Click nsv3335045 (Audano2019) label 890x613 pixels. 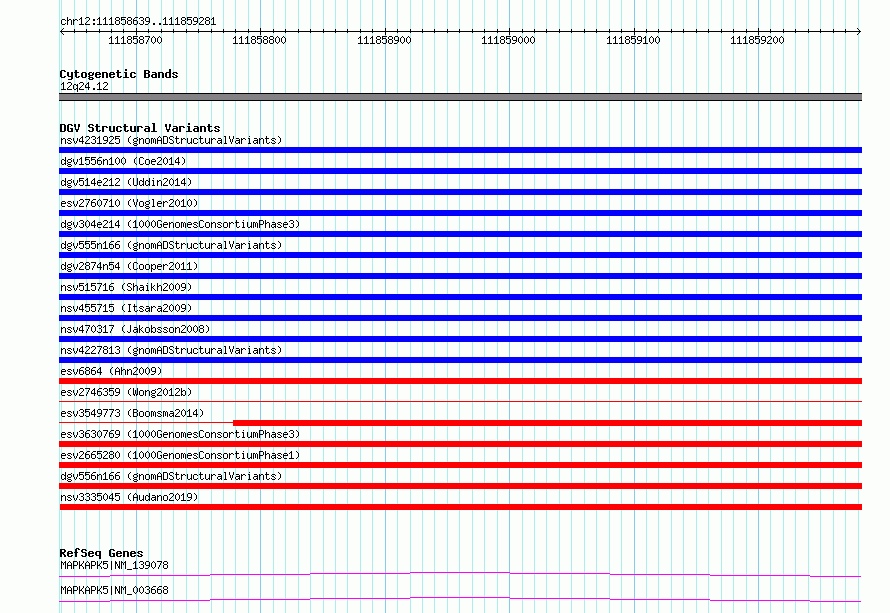pyautogui.click(x=129, y=497)
